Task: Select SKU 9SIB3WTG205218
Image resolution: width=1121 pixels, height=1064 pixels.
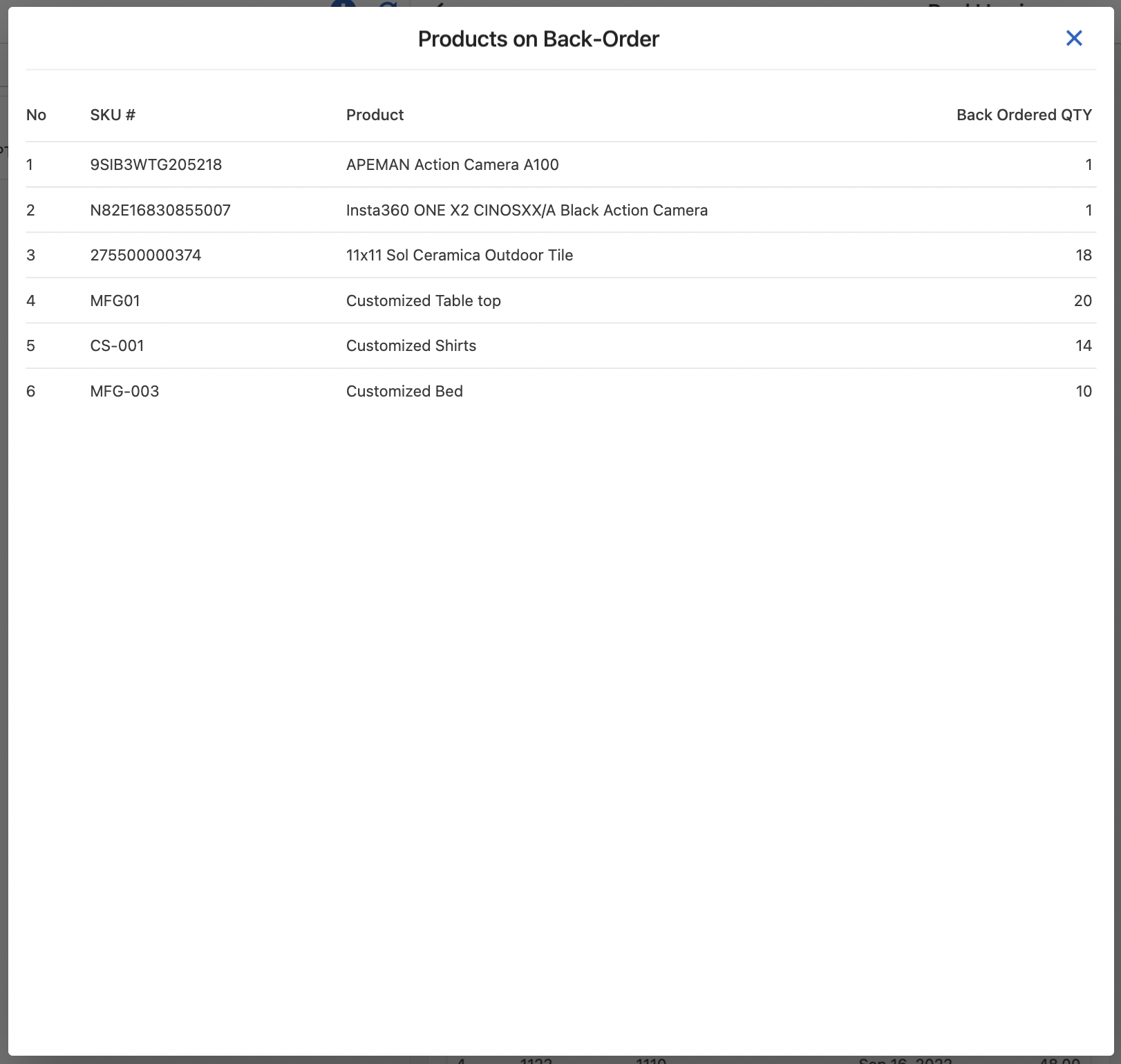Action: tap(156, 164)
